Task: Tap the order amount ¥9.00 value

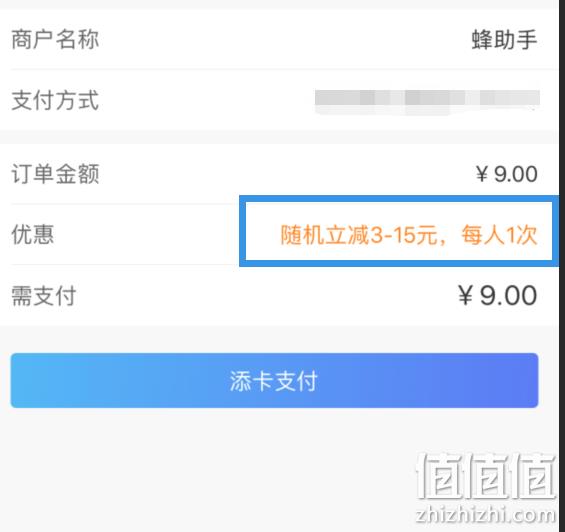Action: pyautogui.click(x=507, y=174)
